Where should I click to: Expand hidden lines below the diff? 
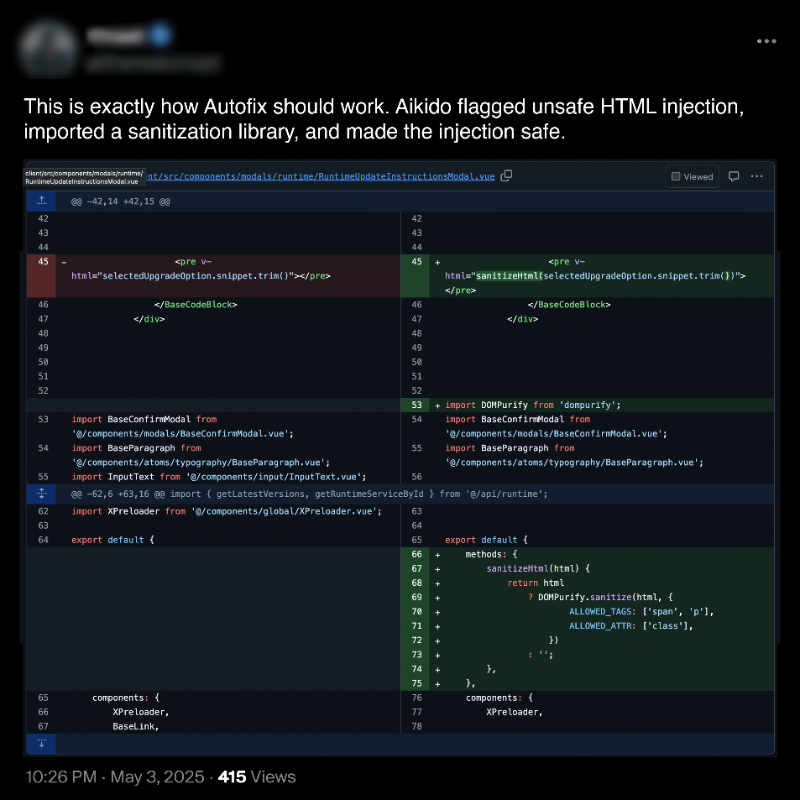pyautogui.click(x=41, y=743)
